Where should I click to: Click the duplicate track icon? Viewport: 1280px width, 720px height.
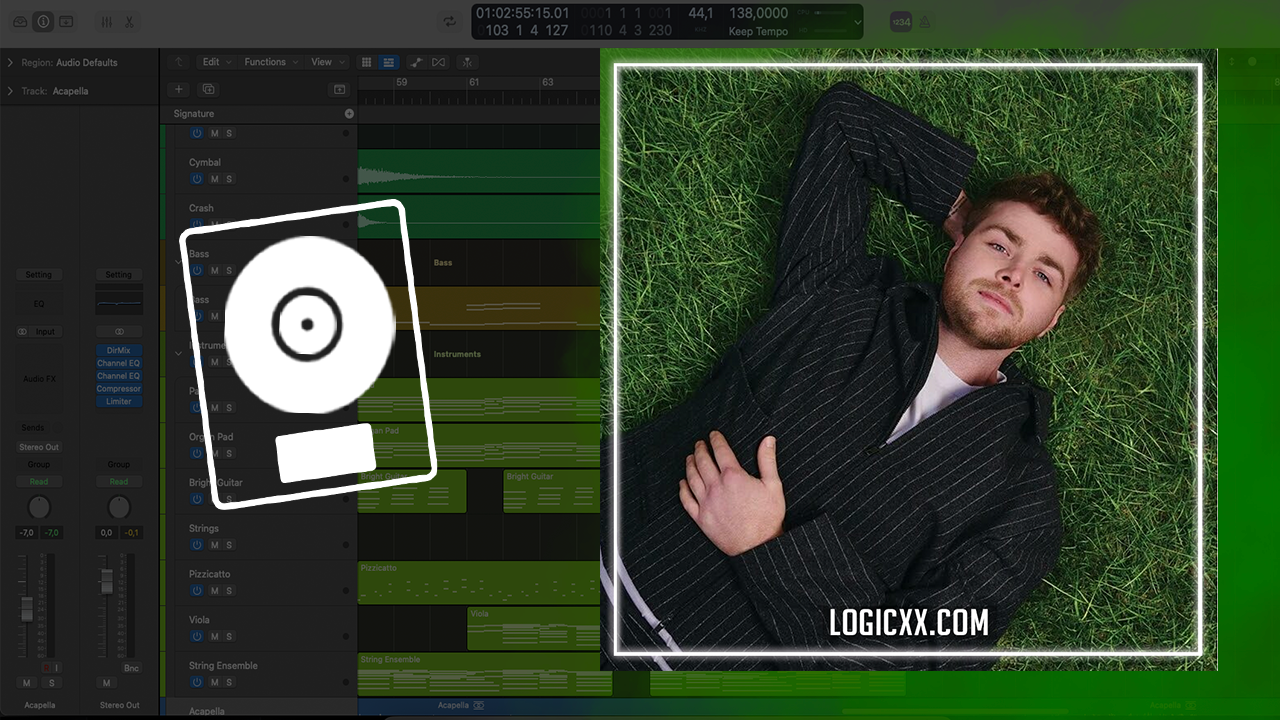tap(208, 90)
